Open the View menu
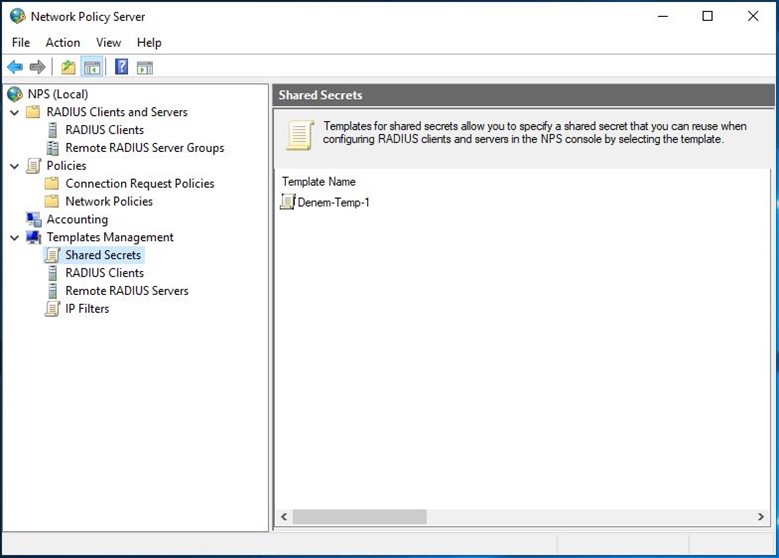The image size is (779, 558). click(x=108, y=43)
